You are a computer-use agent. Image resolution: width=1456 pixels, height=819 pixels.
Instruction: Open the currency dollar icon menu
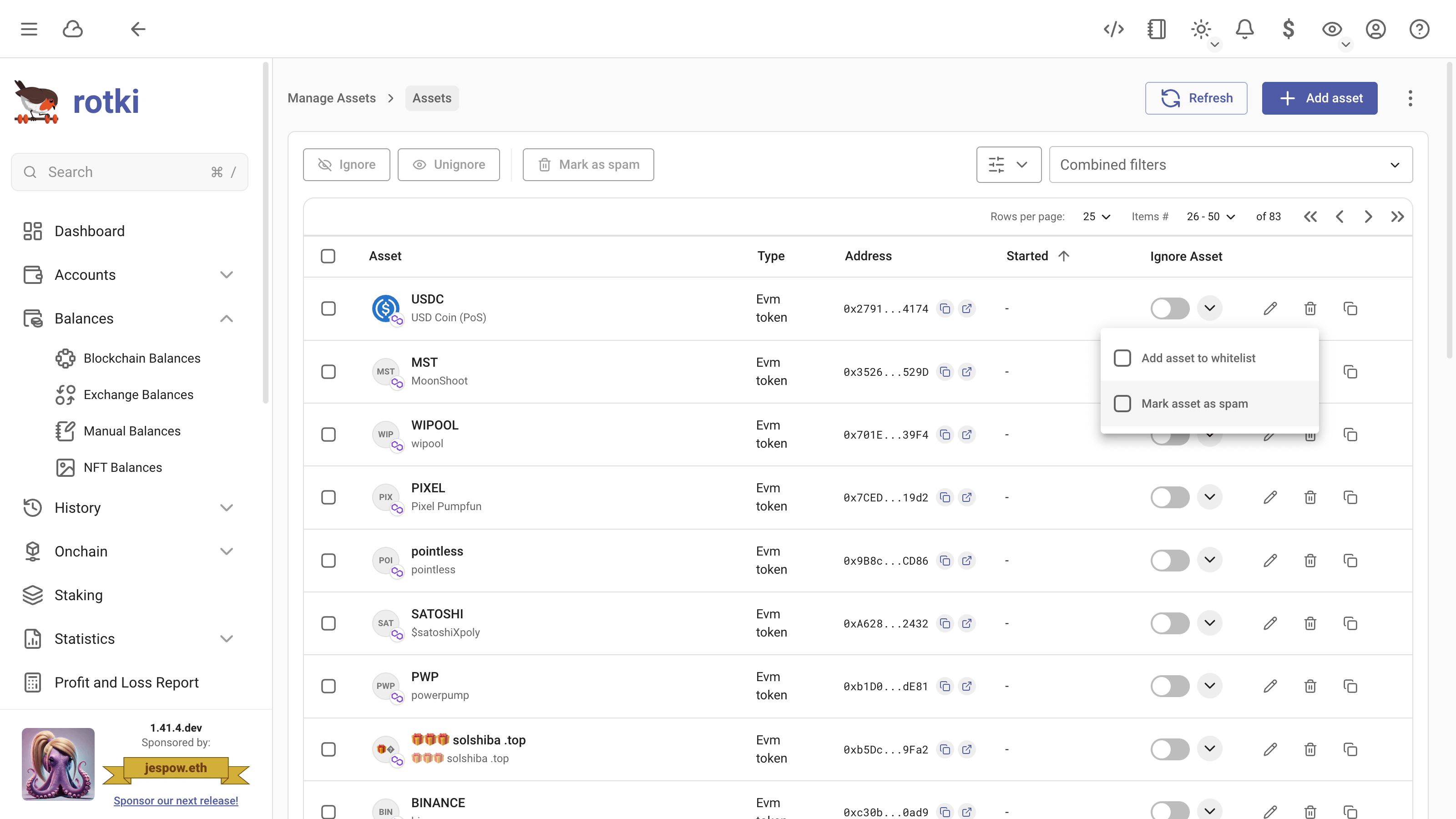click(1288, 30)
